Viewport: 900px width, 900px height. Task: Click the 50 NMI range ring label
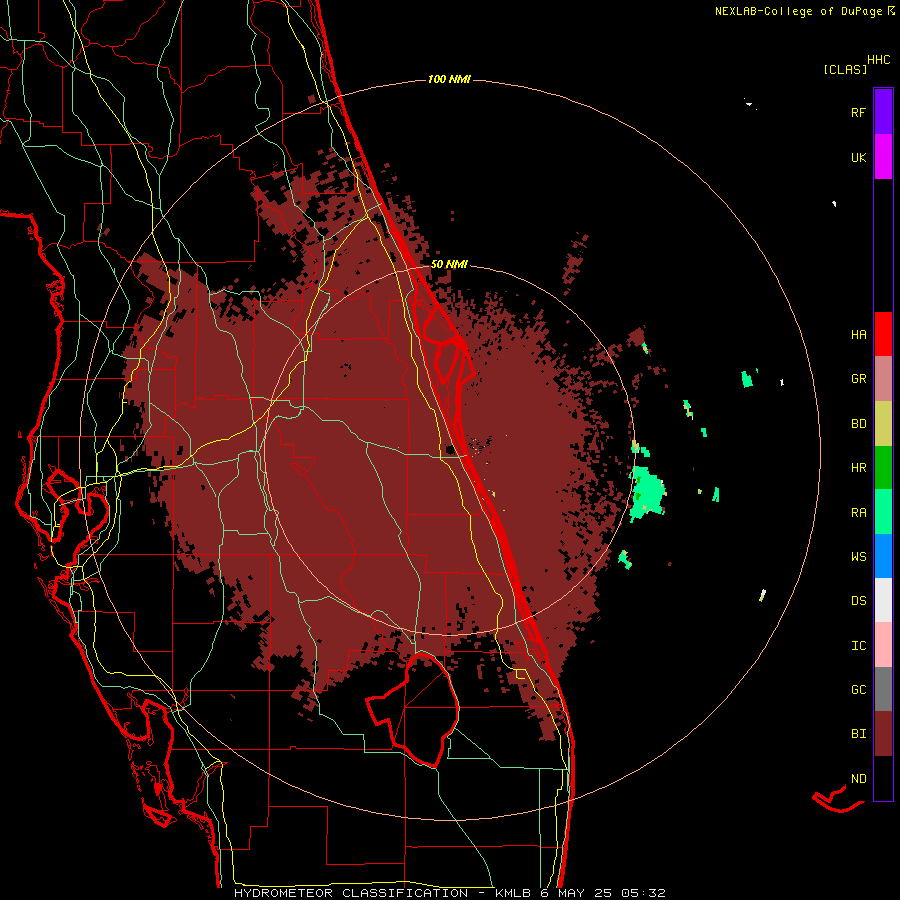(449, 264)
